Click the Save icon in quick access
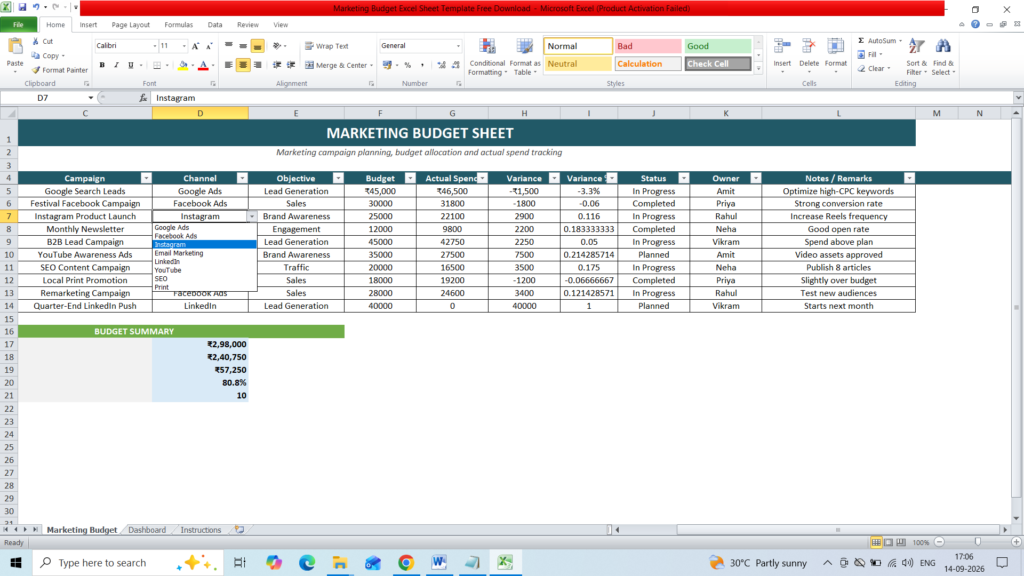This screenshot has width=1024, height=576. click(22, 8)
